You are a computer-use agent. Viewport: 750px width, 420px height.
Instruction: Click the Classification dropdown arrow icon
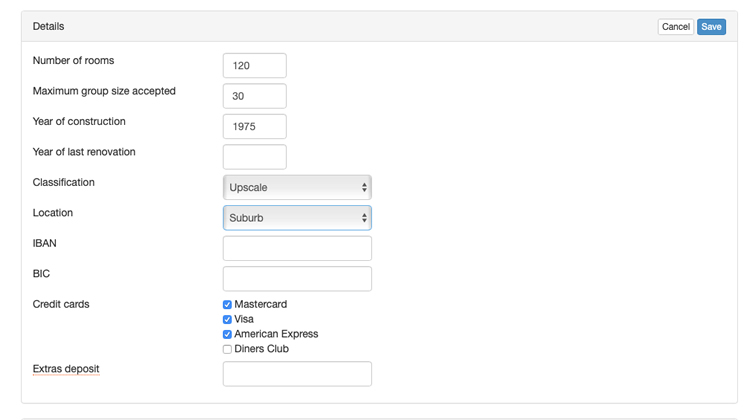[x=364, y=188]
